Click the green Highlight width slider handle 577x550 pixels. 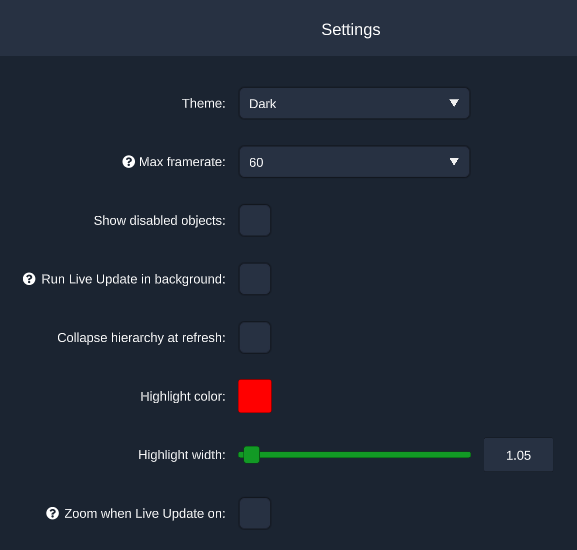pyautogui.click(x=252, y=455)
